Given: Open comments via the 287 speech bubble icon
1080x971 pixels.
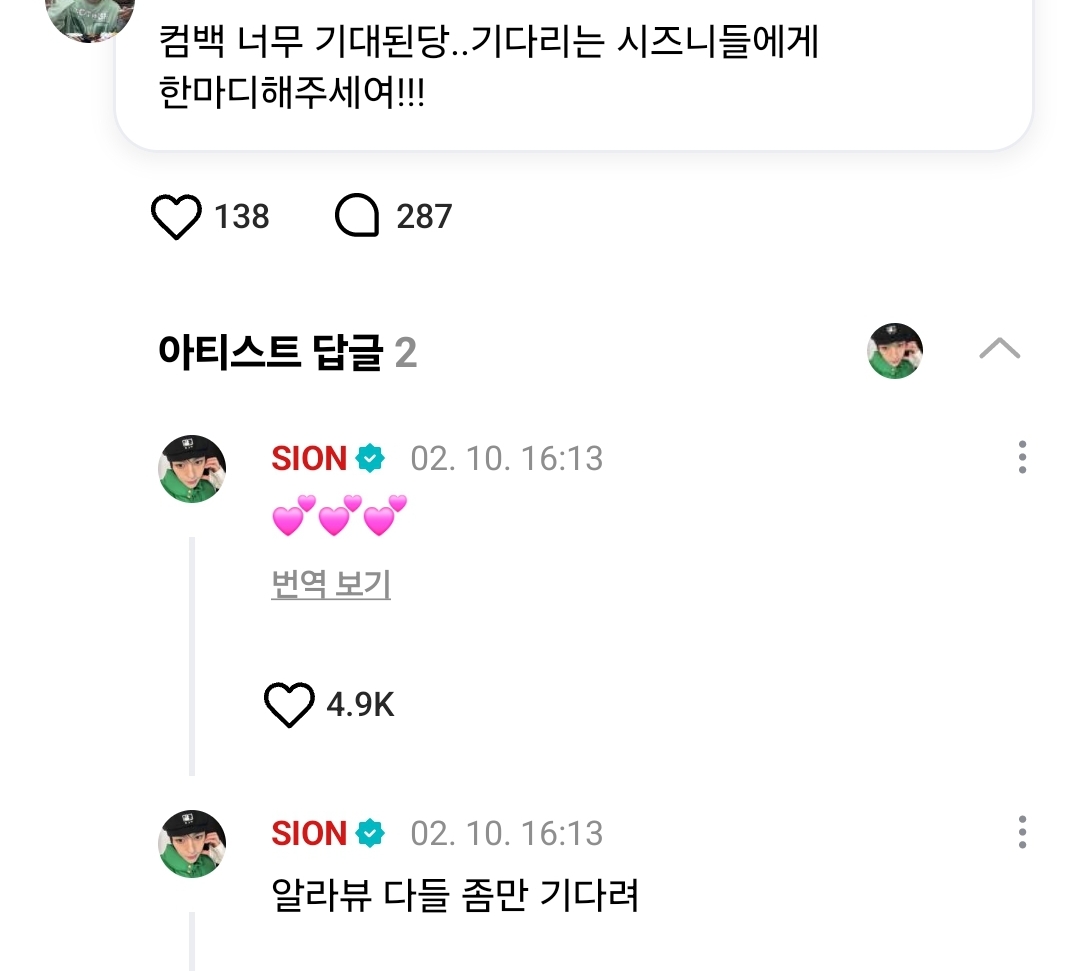Looking at the screenshot, I should click(x=357, y=216).
